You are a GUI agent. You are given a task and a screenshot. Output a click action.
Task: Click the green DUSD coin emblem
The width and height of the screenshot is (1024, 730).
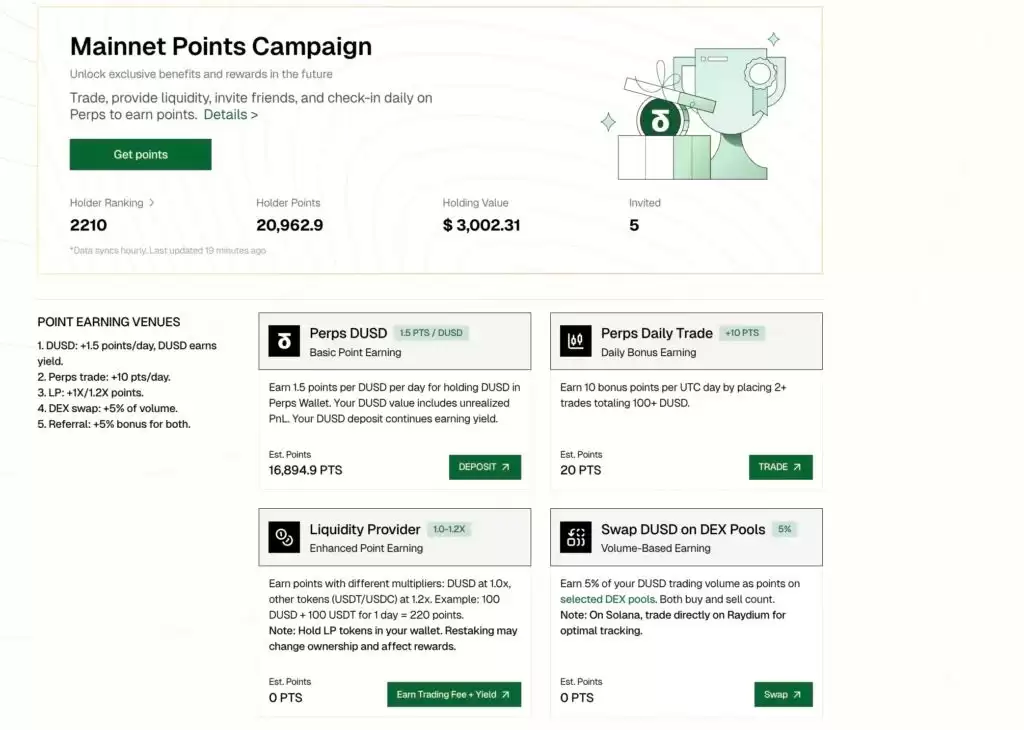[659, 121]
